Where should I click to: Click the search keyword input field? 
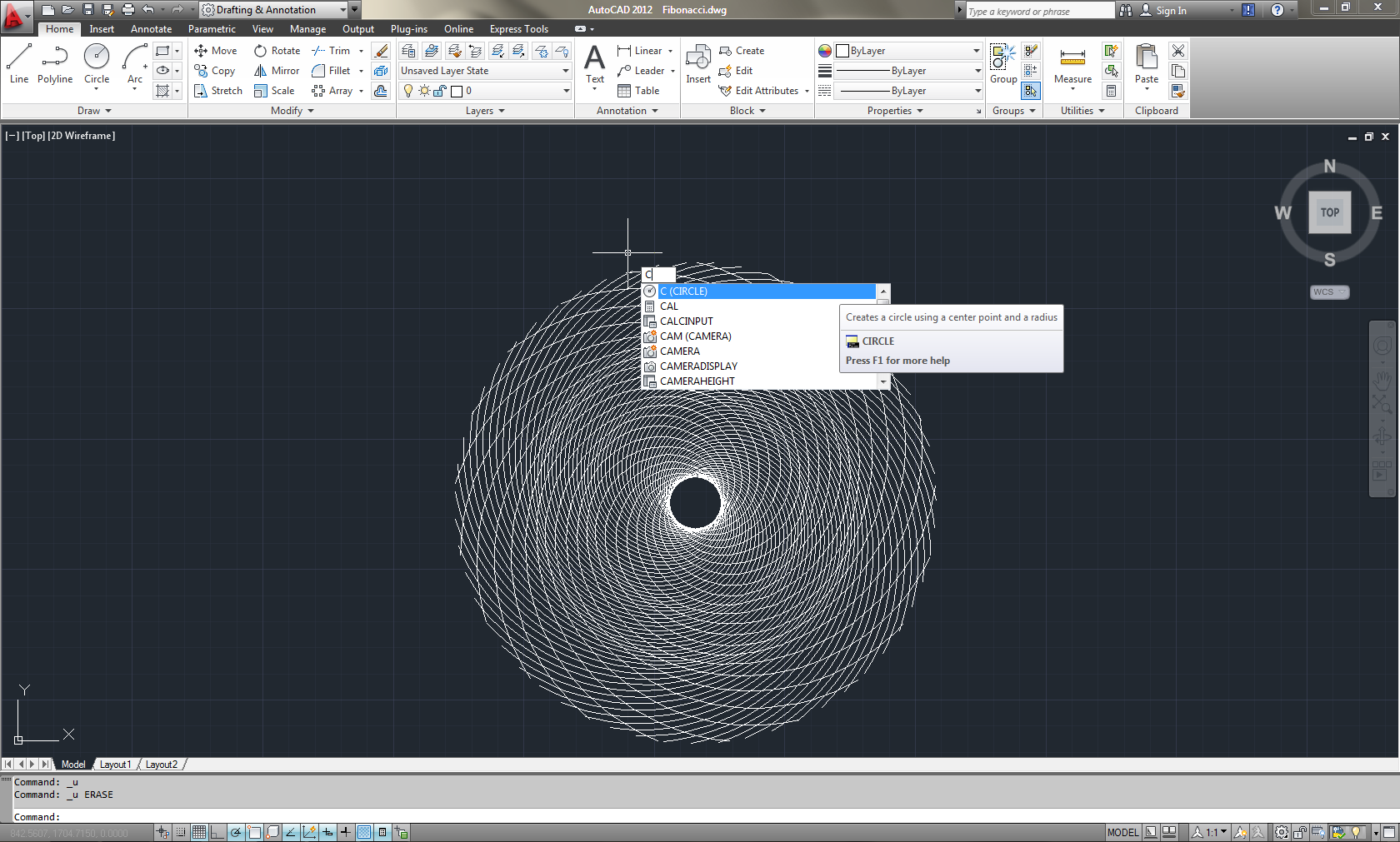[1039, 11]
